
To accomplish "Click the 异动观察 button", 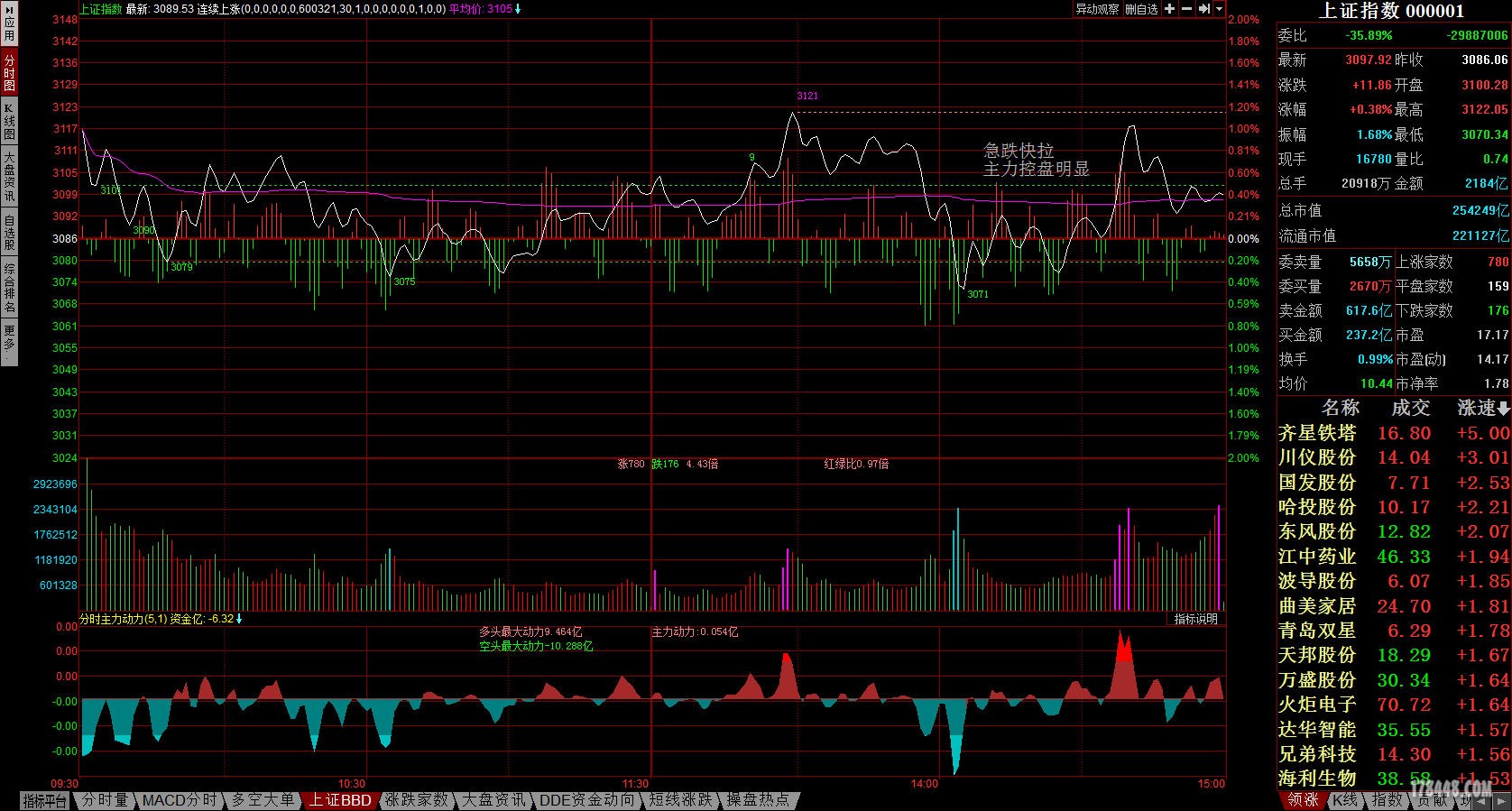I will [1097, 9].
